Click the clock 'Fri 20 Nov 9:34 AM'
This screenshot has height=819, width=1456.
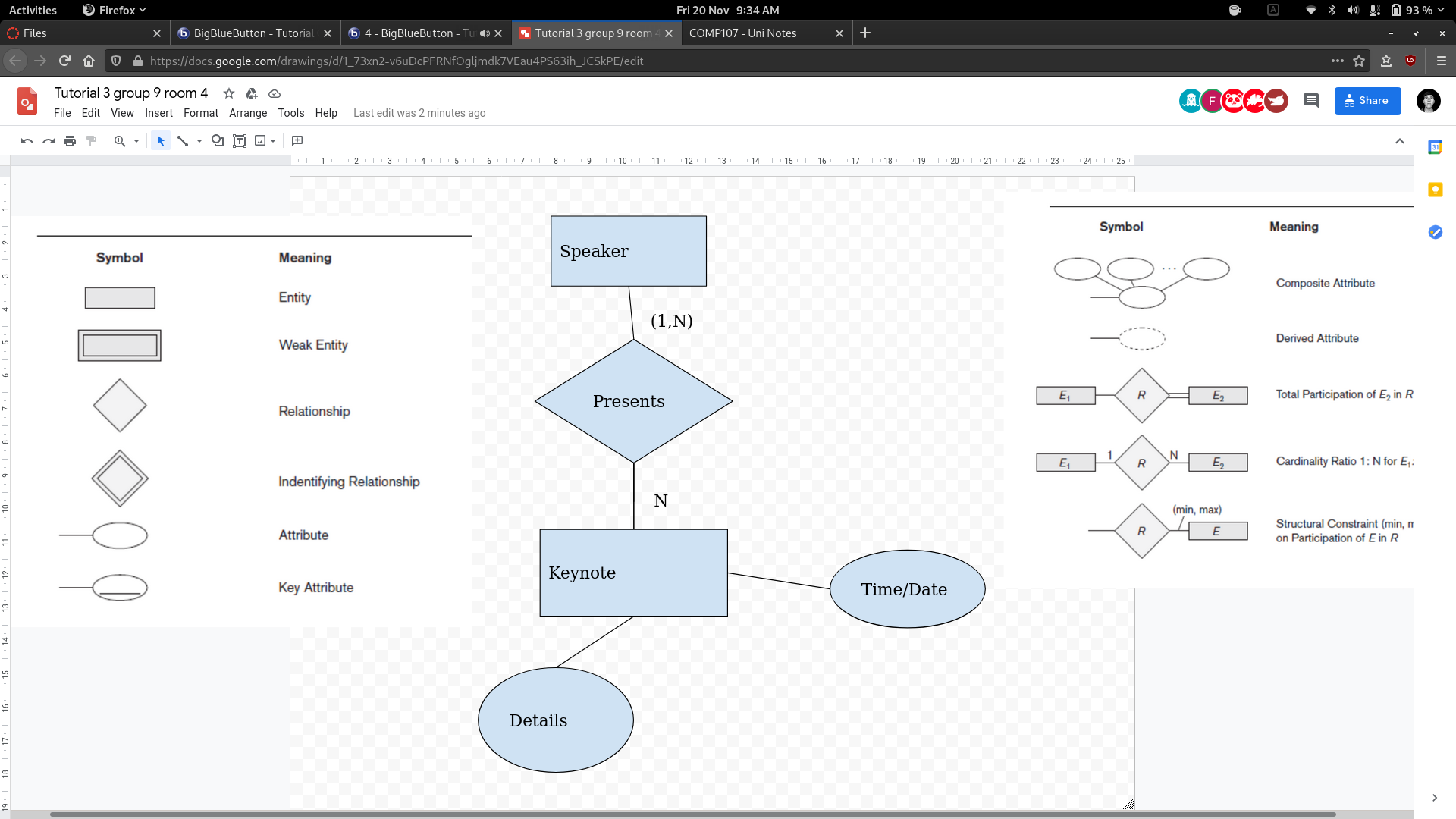tap(728, 11)
